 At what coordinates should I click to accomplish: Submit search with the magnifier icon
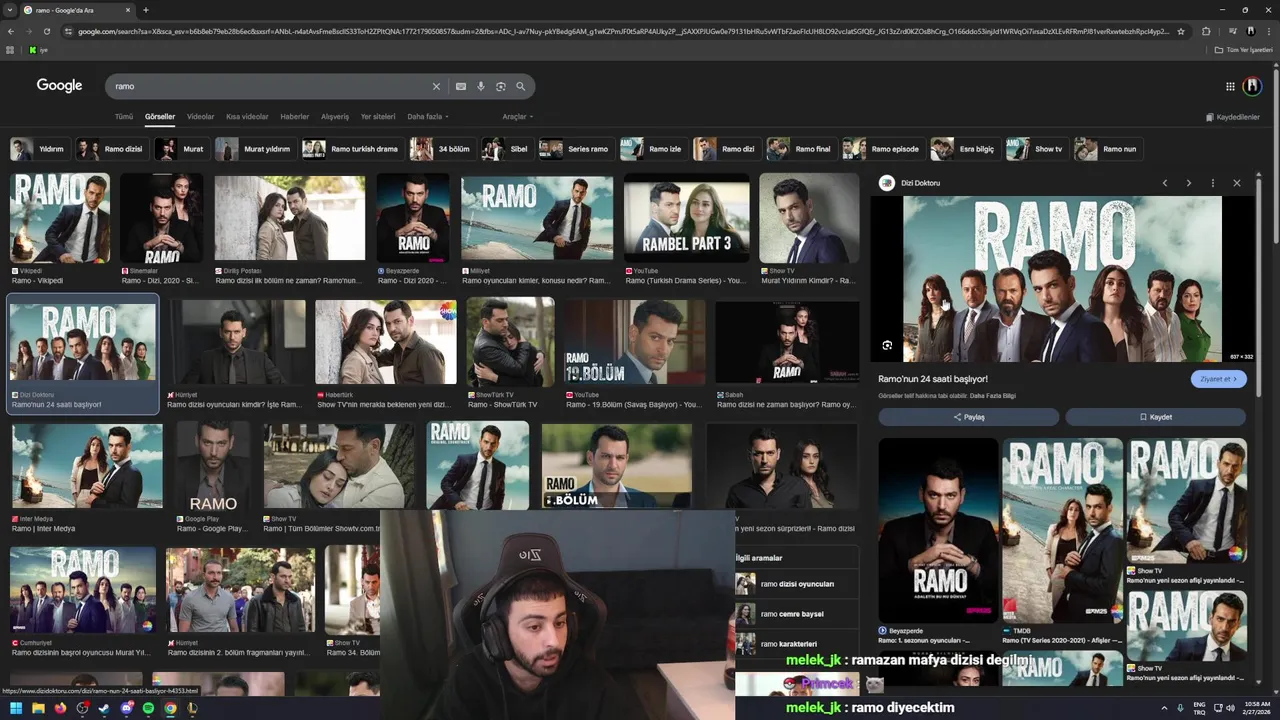[x=521, y=86]
